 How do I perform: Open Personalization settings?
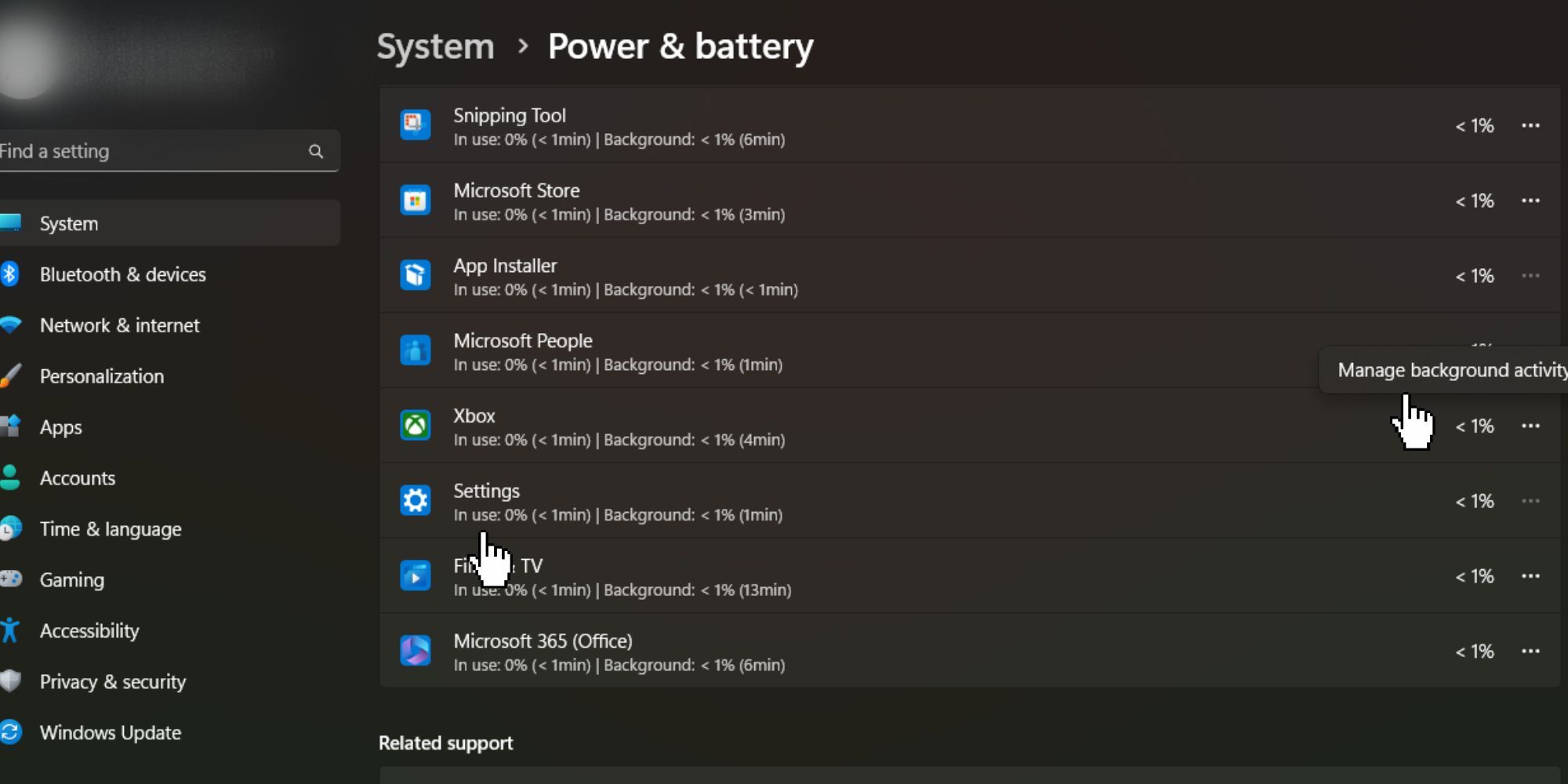coord(169,376)
